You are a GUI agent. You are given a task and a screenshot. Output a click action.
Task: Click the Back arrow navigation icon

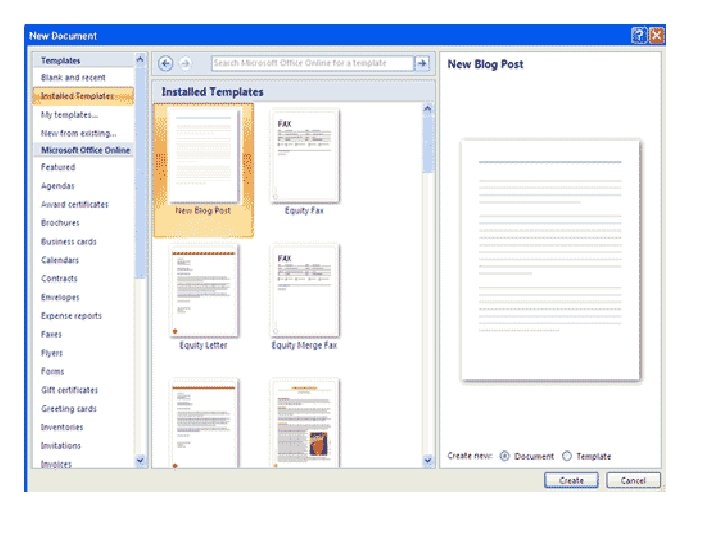coord(166,63)
